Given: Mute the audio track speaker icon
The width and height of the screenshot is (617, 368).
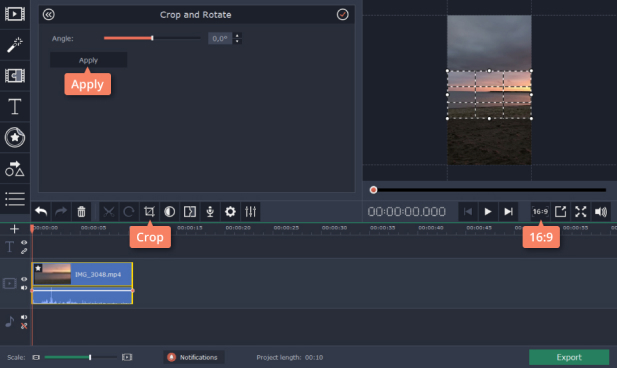Looking at the screenshot, I should pos(24,317).
